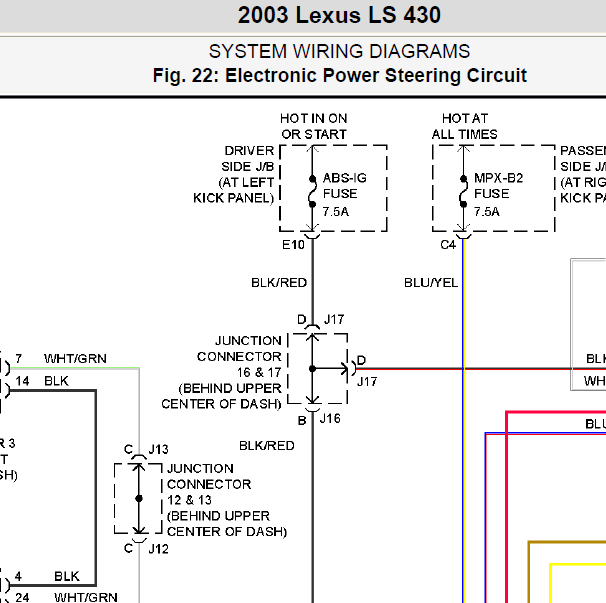Select connector label "C4"

pyautogui.click(x=448, y=245)
